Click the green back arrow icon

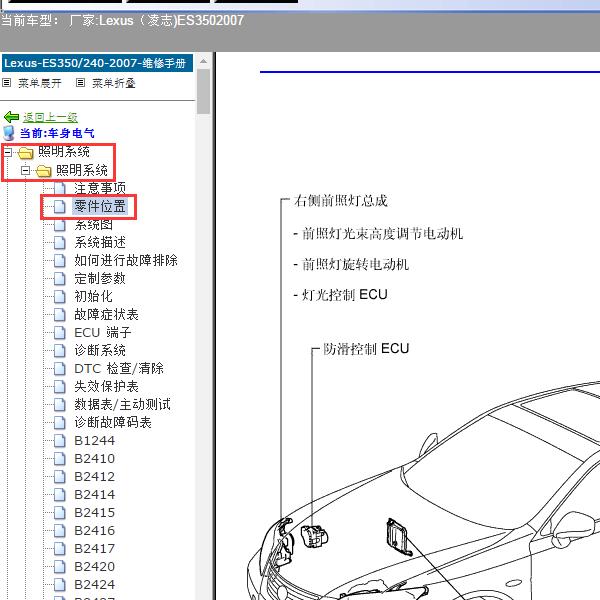pos(11,117)
